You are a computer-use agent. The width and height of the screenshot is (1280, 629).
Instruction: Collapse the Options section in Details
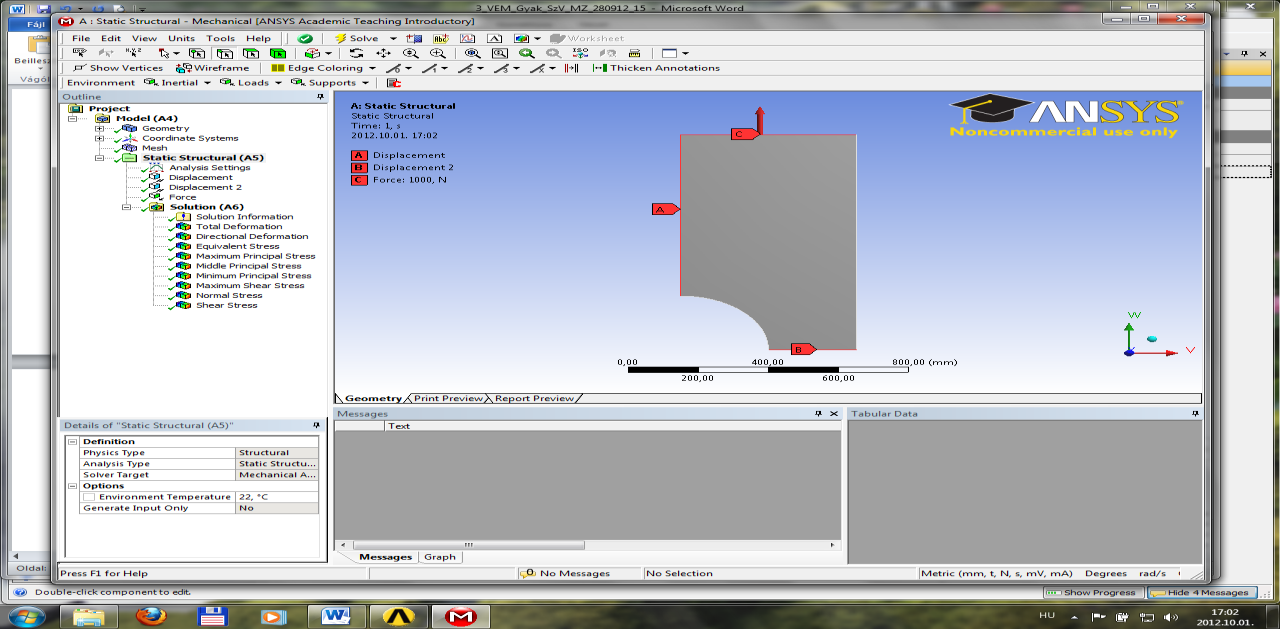(x=71, y=486)
